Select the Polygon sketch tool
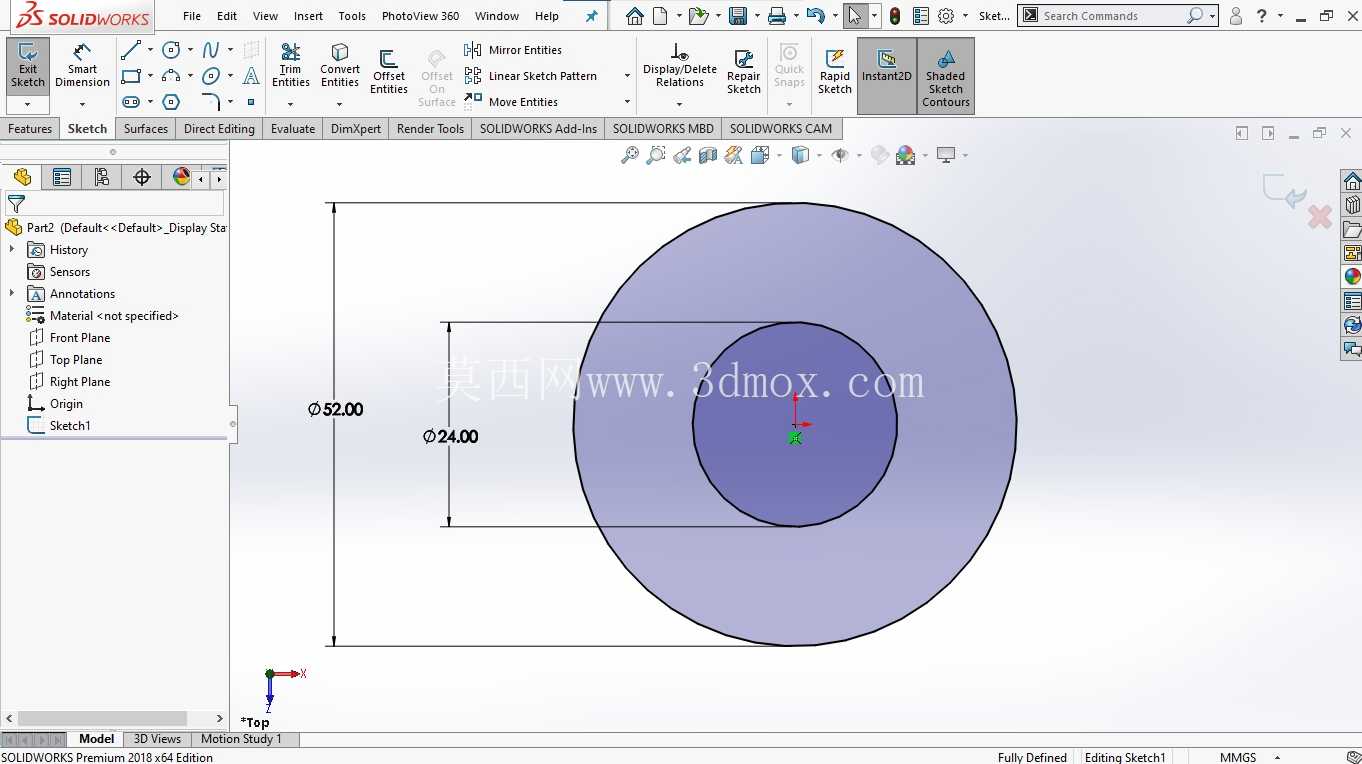This screenshot has height=764, width=1362. pos(172,102)
